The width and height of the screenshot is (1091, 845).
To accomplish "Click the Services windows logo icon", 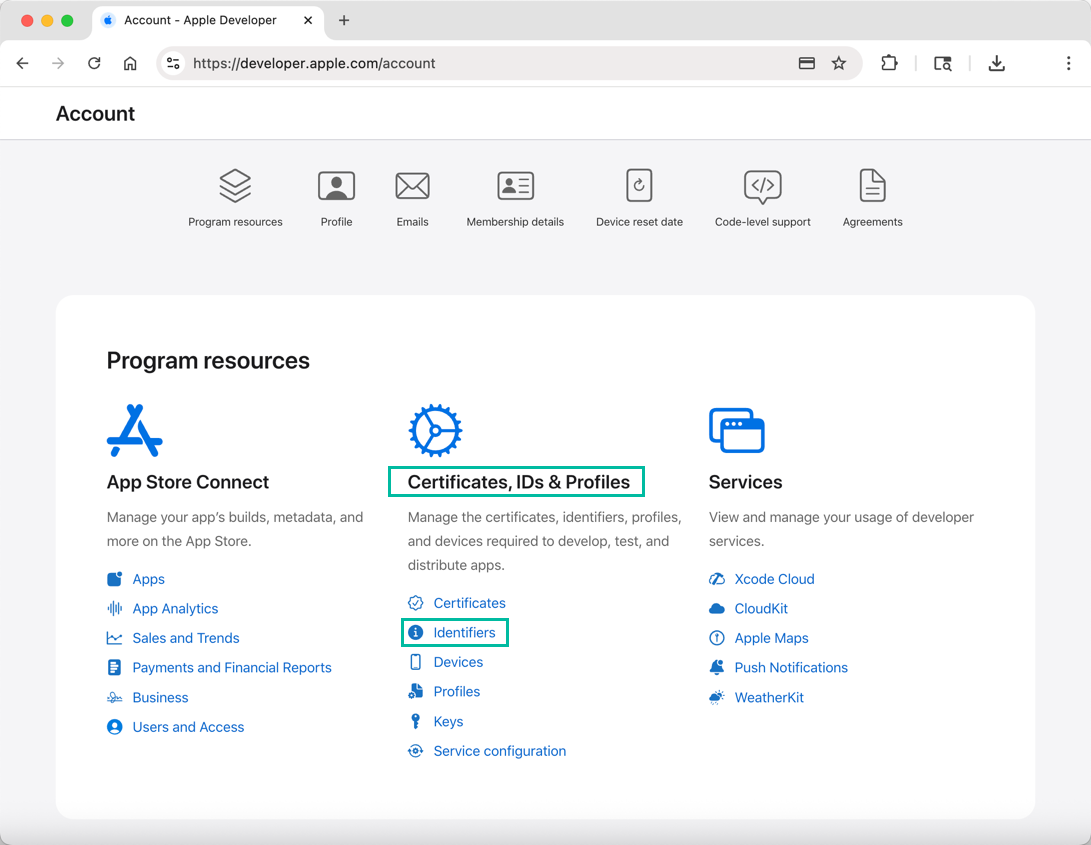I will tap(737, 430).
